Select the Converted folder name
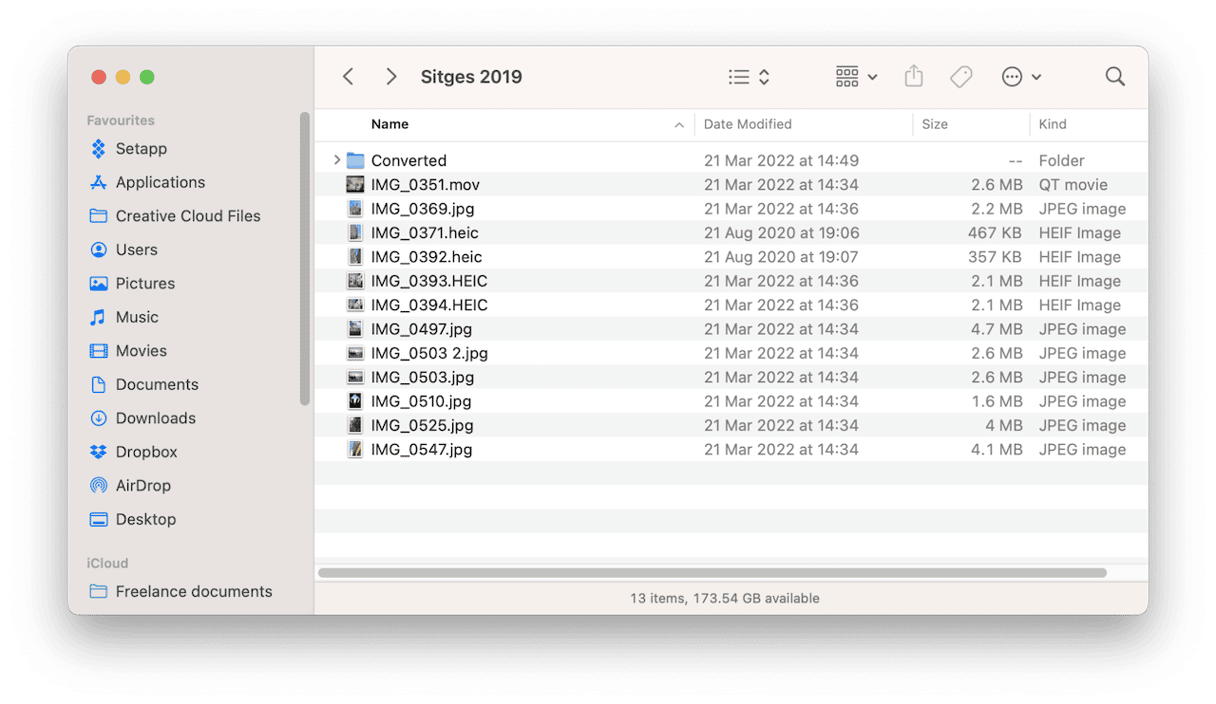The image size is (1216, 704). pyautogui.click(x=409, y=160)
